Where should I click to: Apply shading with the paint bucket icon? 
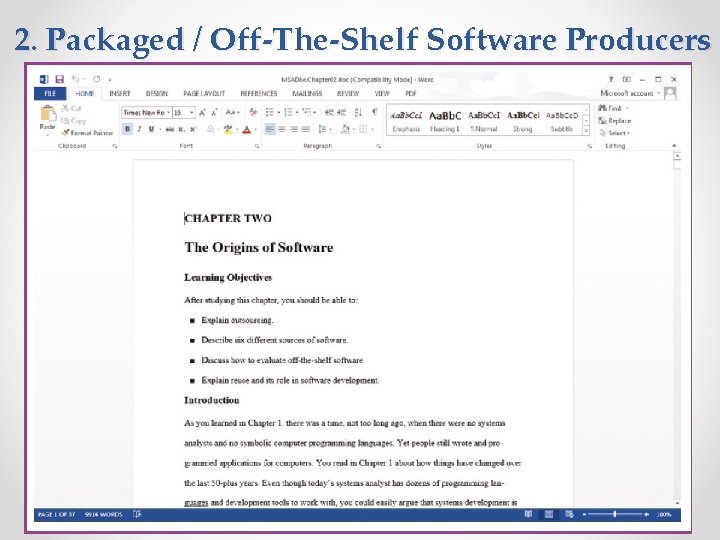pyautogui.click(x=345, y=129)
